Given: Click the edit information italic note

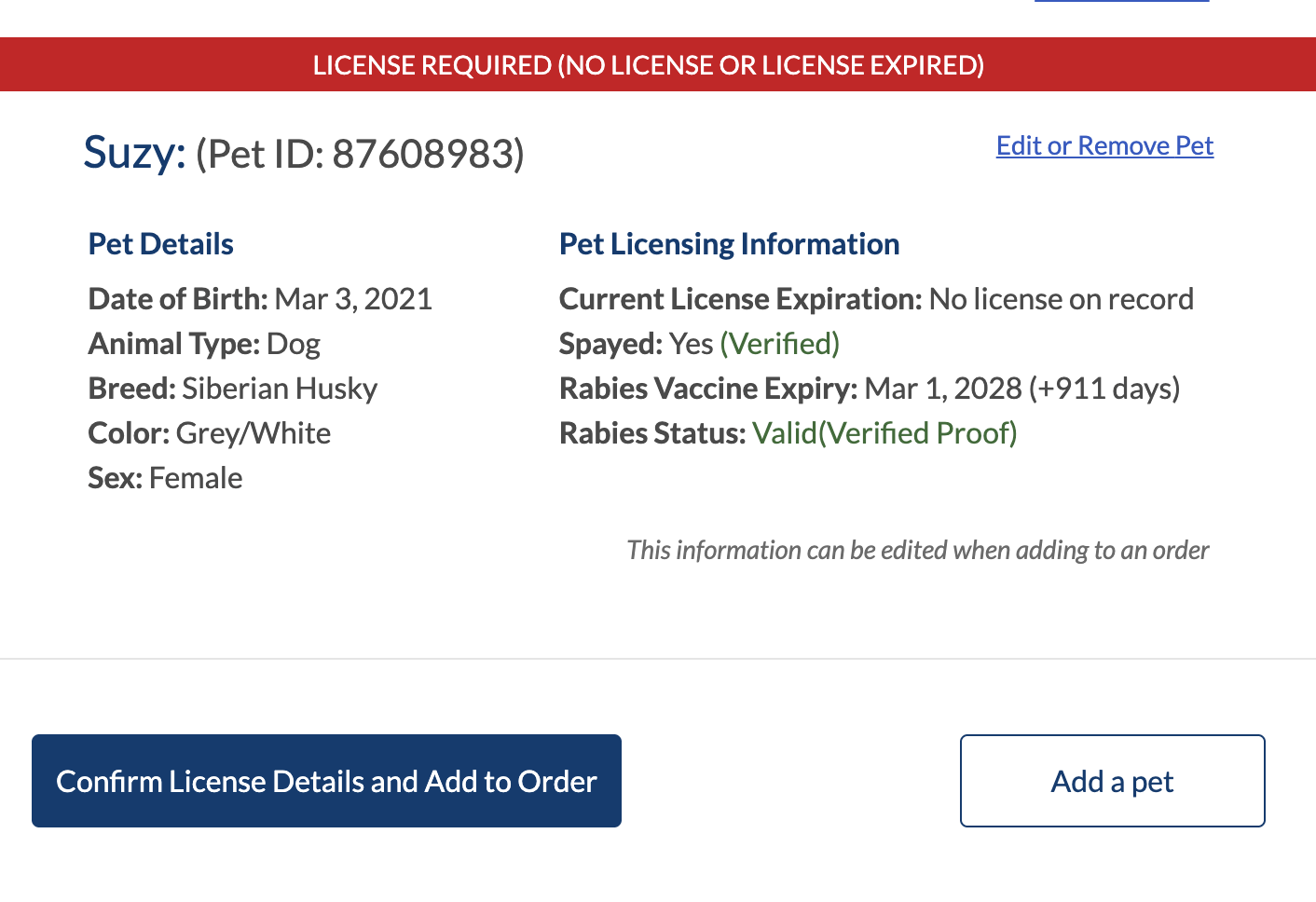Looking at the screenshot, I should click(918, 550).
